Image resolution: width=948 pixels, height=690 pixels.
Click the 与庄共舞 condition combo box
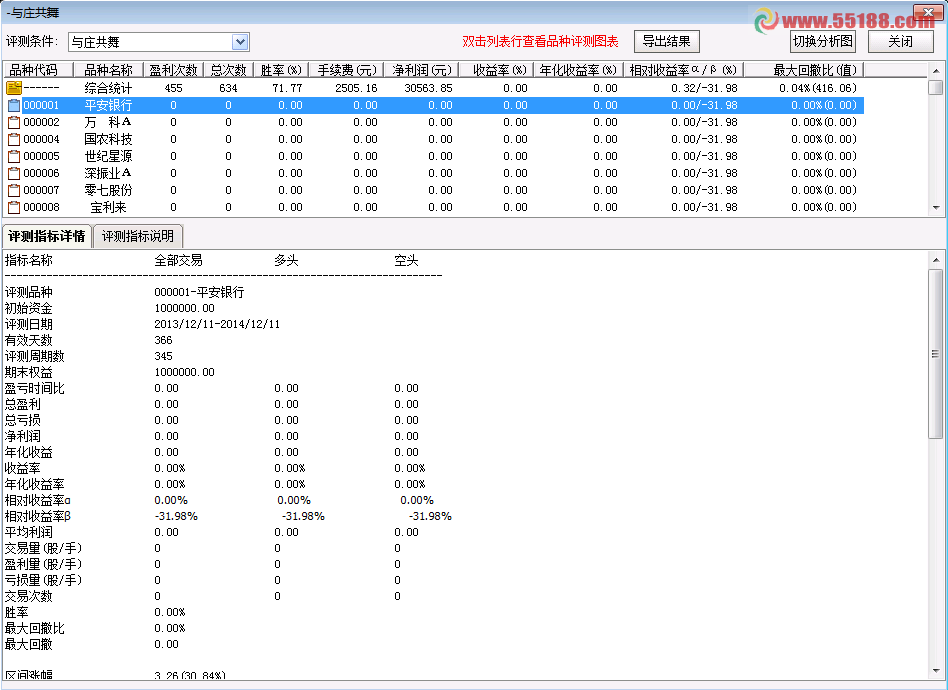(158, 42)
